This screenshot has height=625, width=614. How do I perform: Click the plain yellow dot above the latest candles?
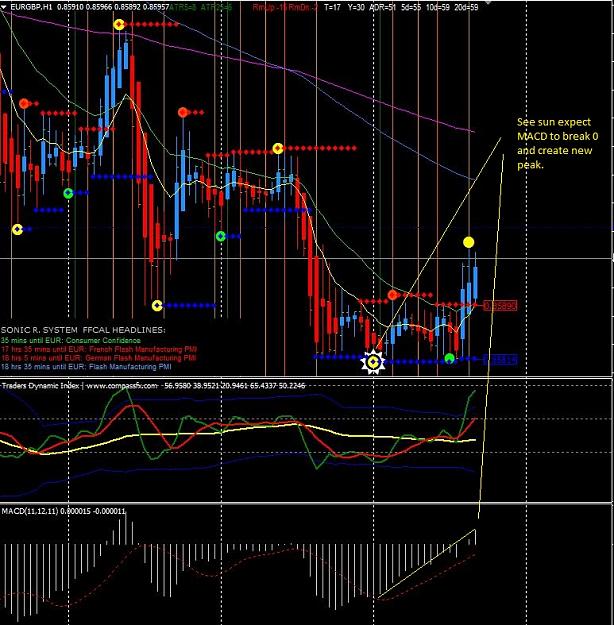468,242
